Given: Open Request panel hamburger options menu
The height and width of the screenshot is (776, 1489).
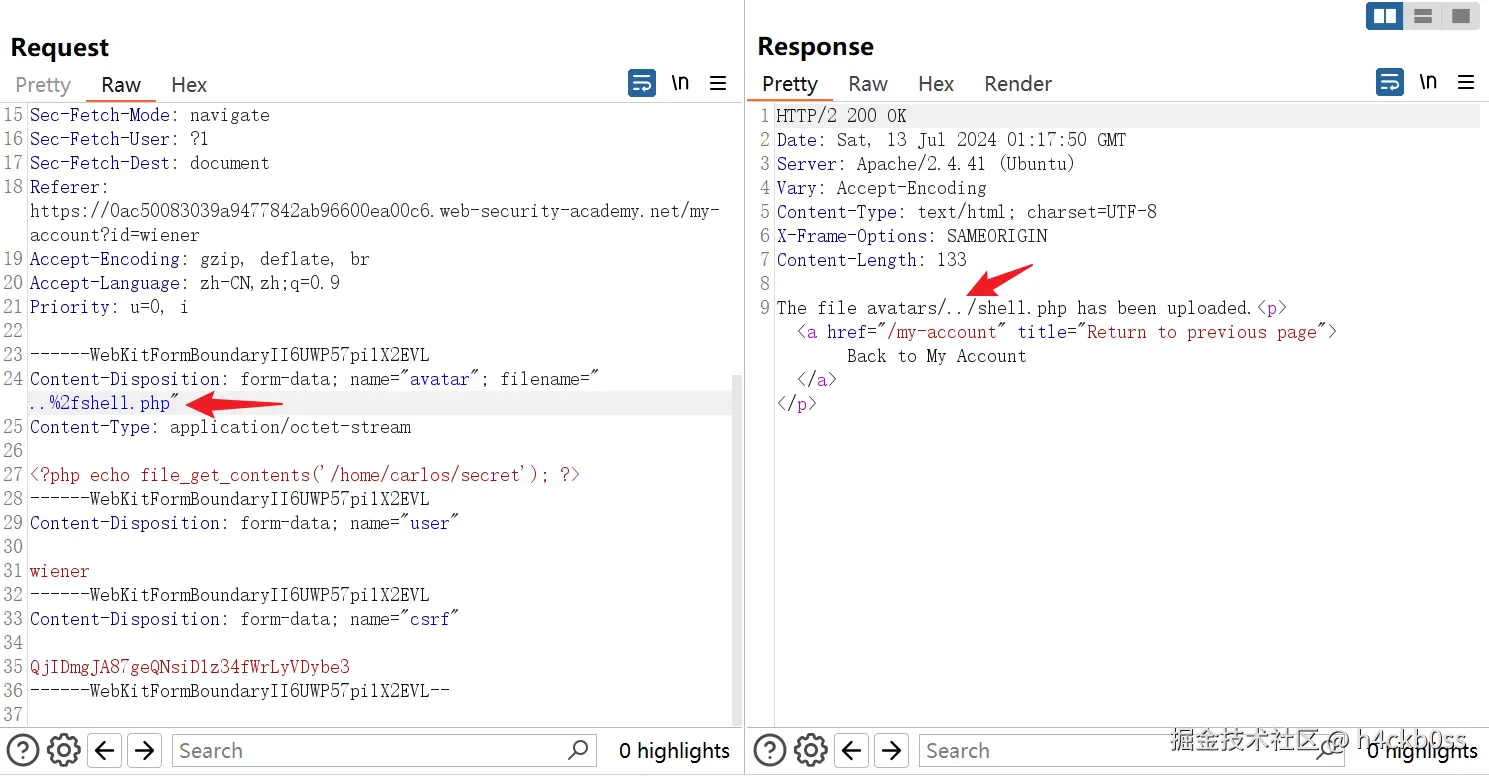Looking at the screenshot, I should coord(718,83).
